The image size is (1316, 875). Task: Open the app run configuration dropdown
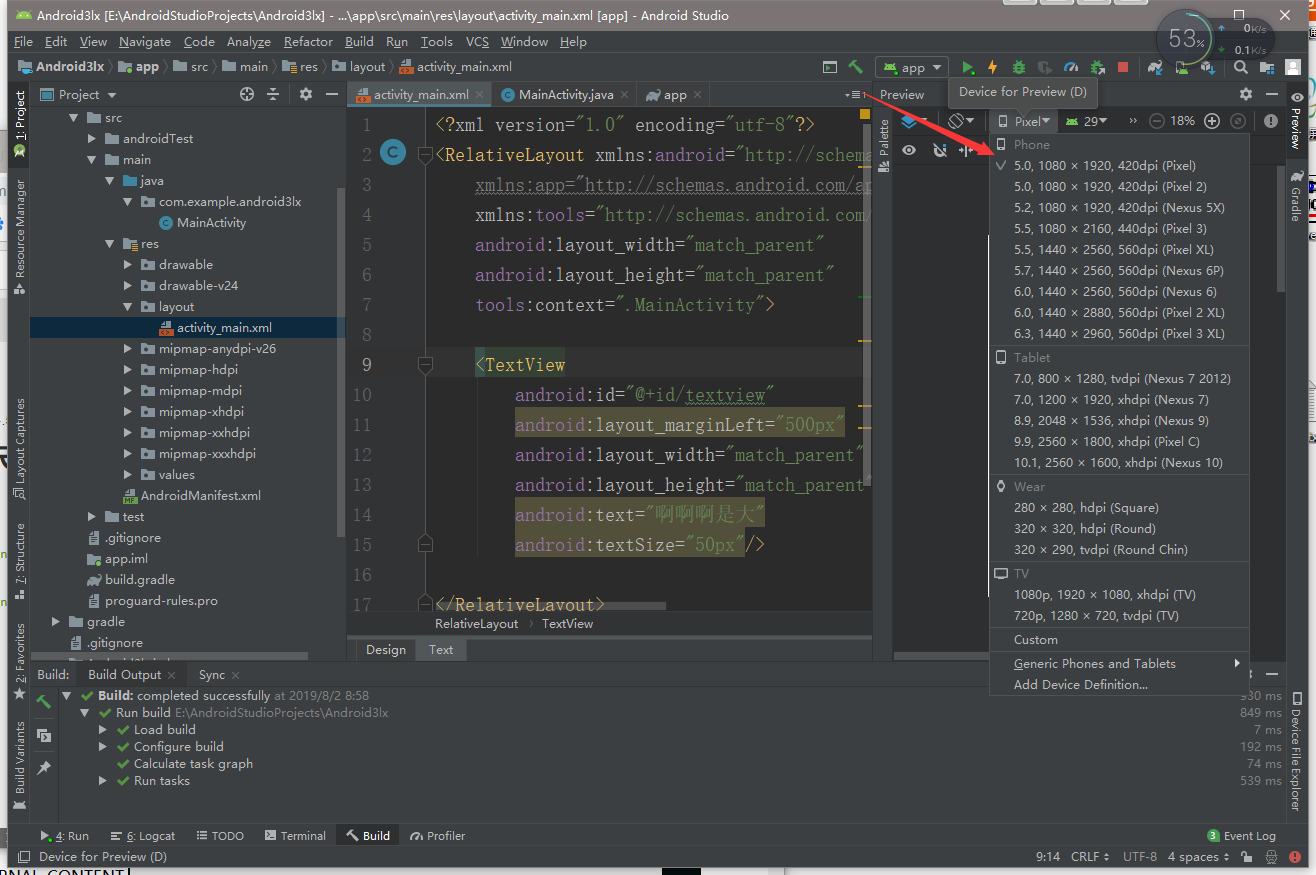[x=911, y=67]
